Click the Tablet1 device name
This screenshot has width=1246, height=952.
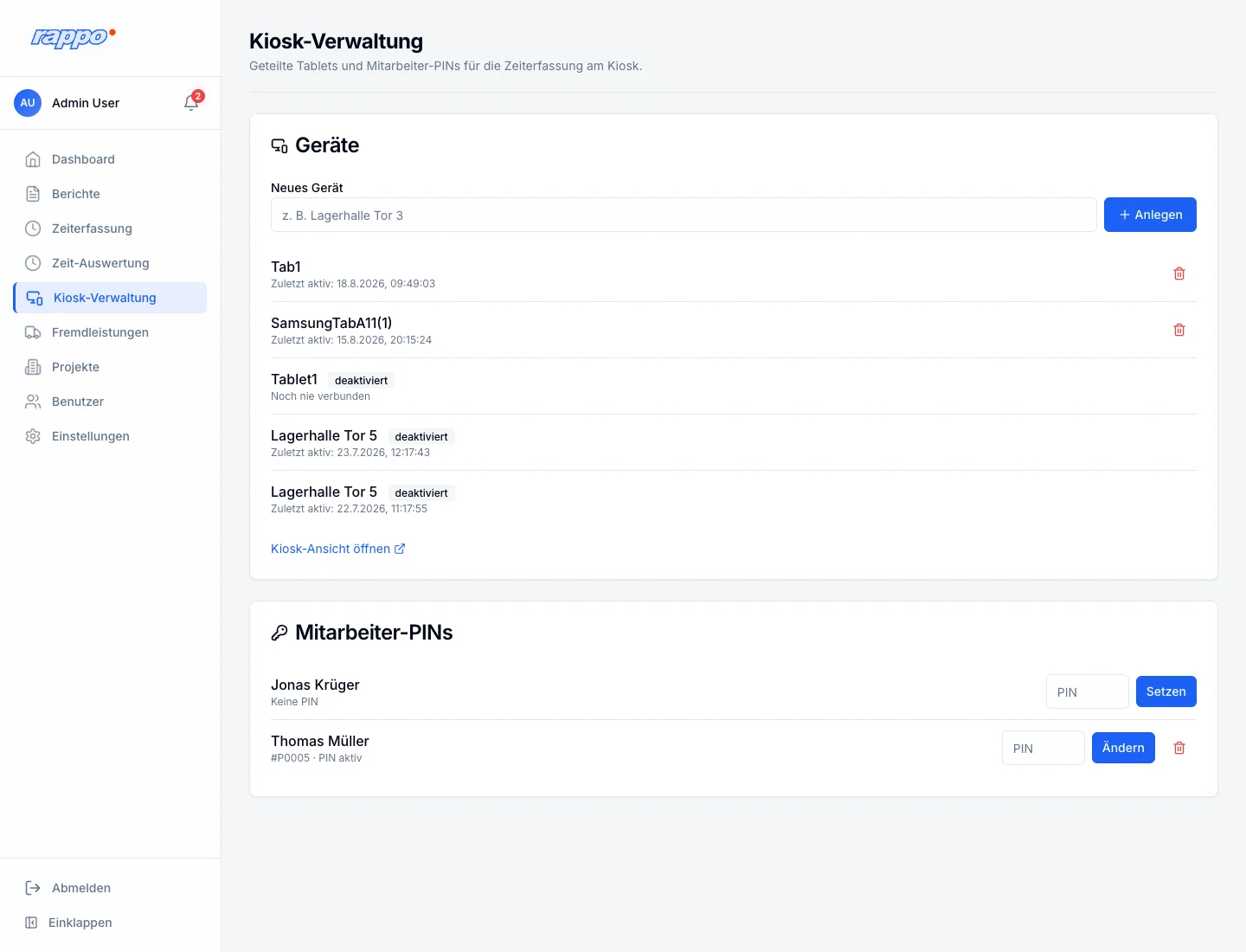pyautogui.click(x=294, y=379)
